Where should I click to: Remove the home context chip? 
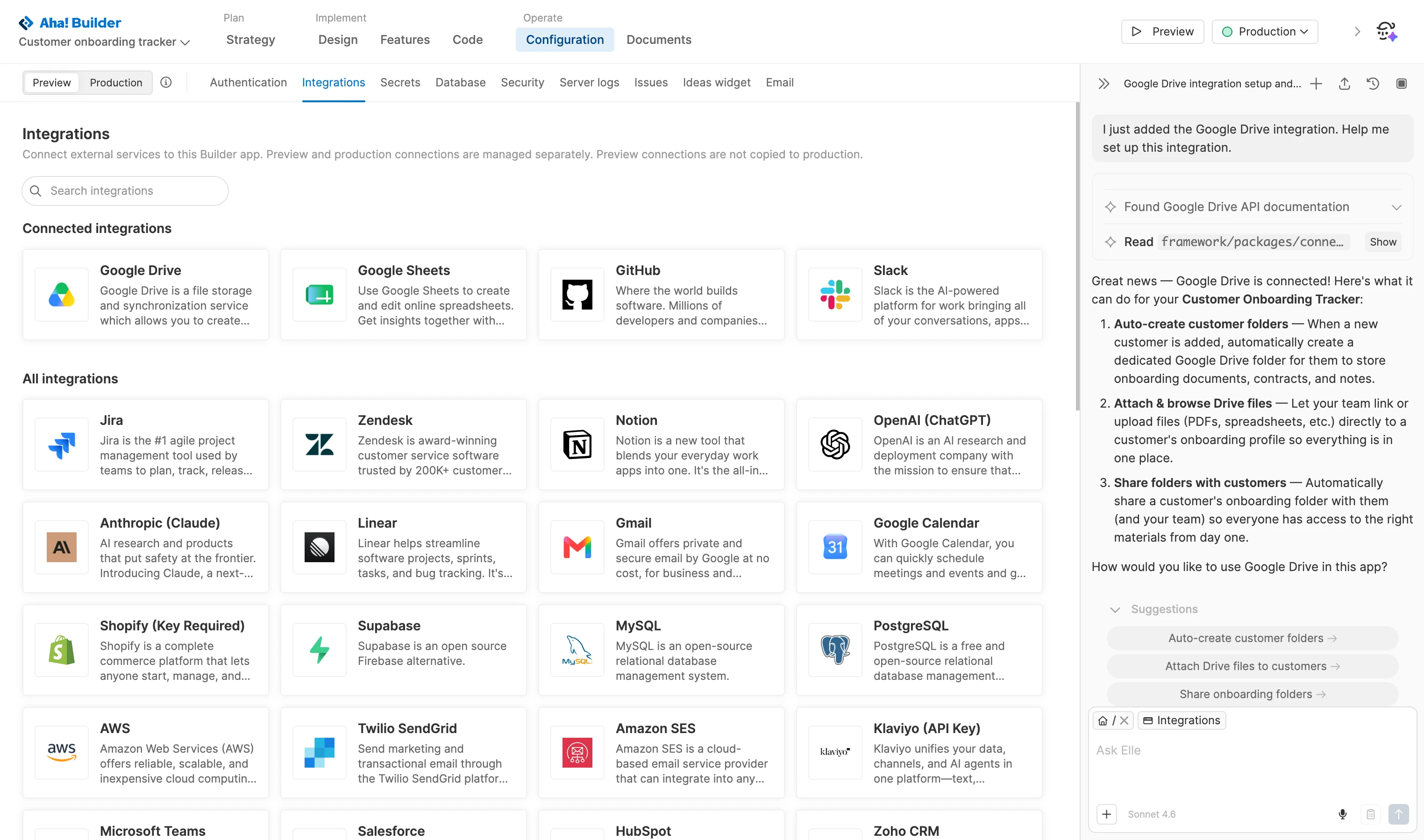click(1124, 720)
